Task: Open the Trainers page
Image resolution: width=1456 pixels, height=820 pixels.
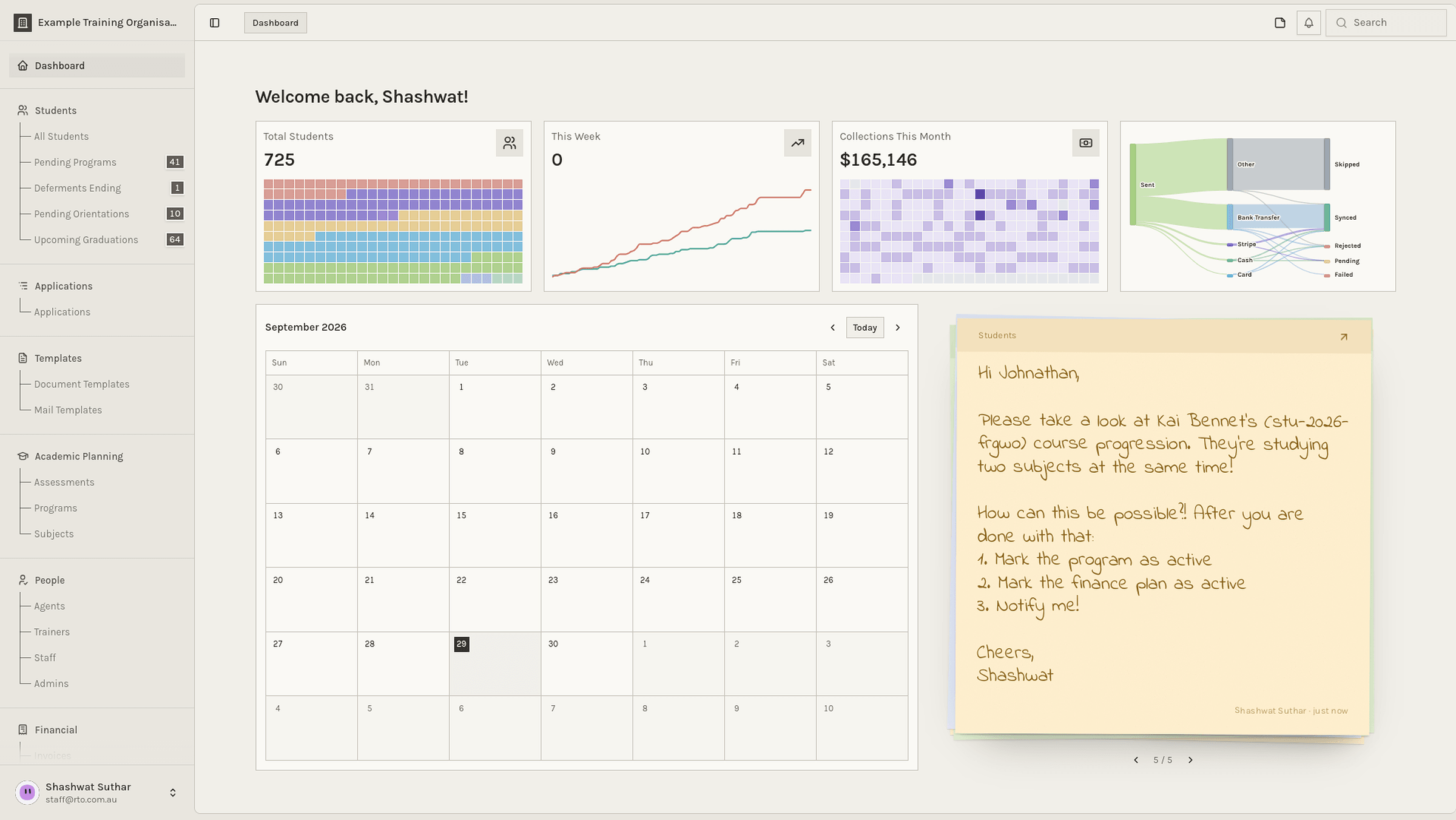Action: tap(52, 632)
